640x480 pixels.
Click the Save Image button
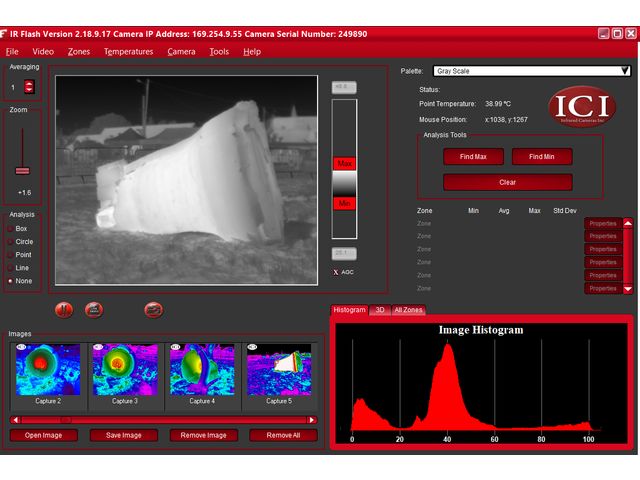(x=124, y=435)
